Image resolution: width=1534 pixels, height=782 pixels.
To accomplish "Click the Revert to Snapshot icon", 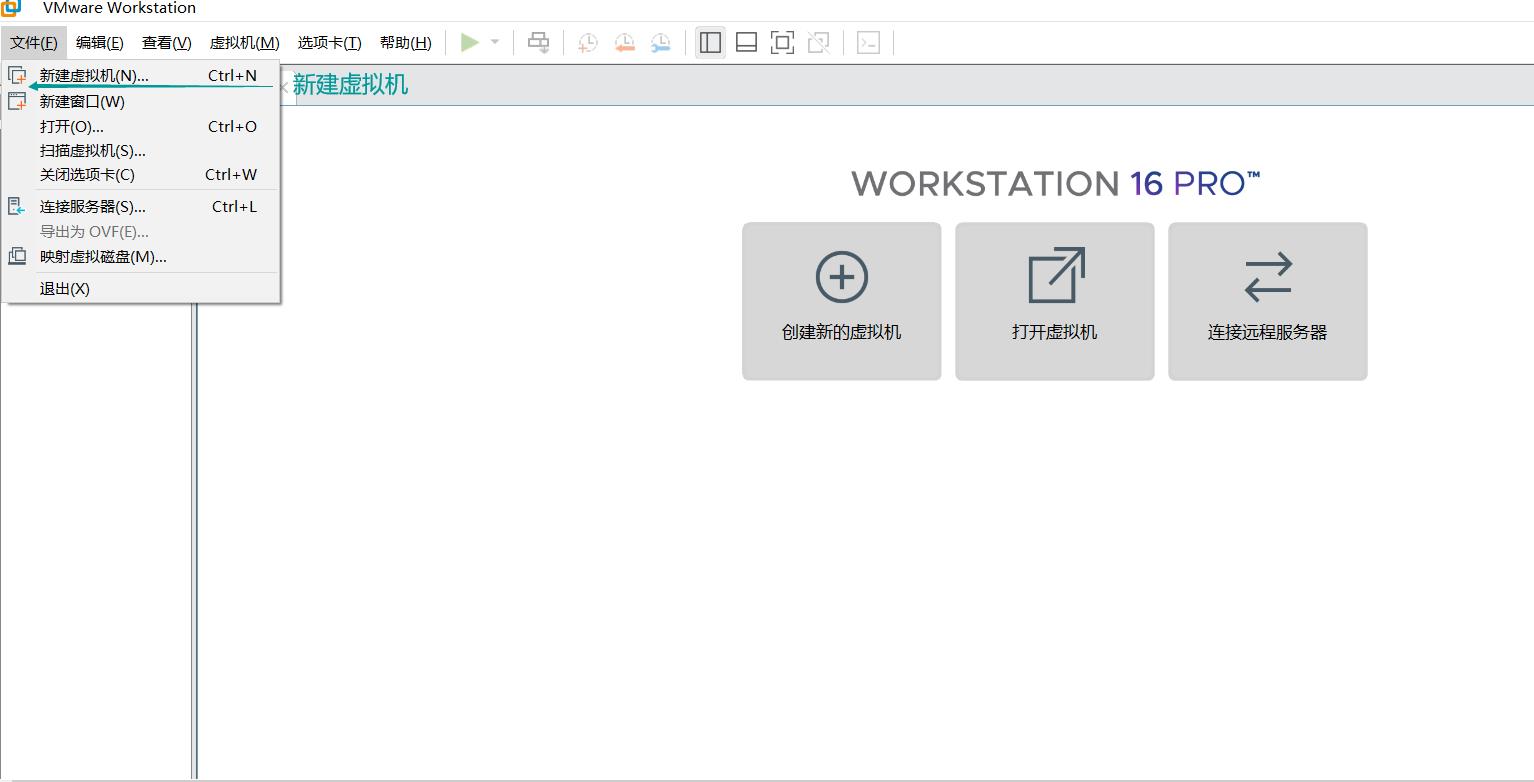I will pyautogui.click(x=624, y=42).
